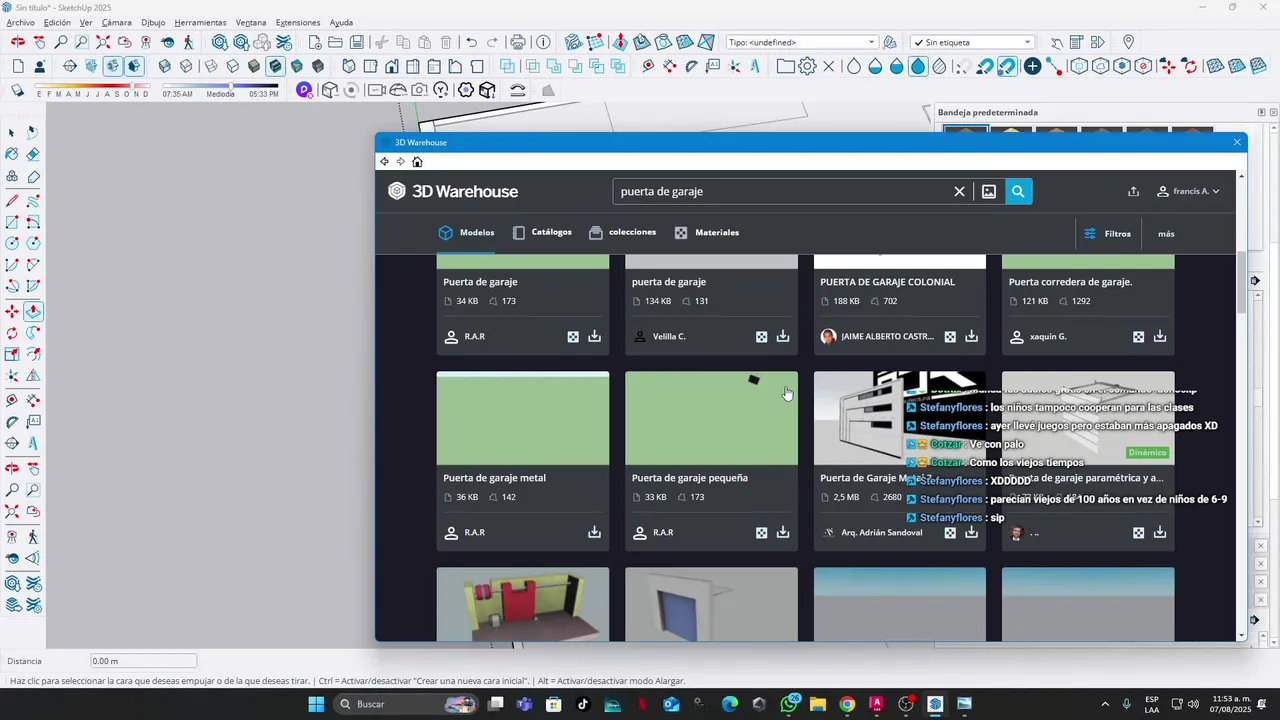Screen dimensions: 1280x720
Task: Go back in 3D Warehouse browser
Action: pyautogui.click(x=384, y=161)
